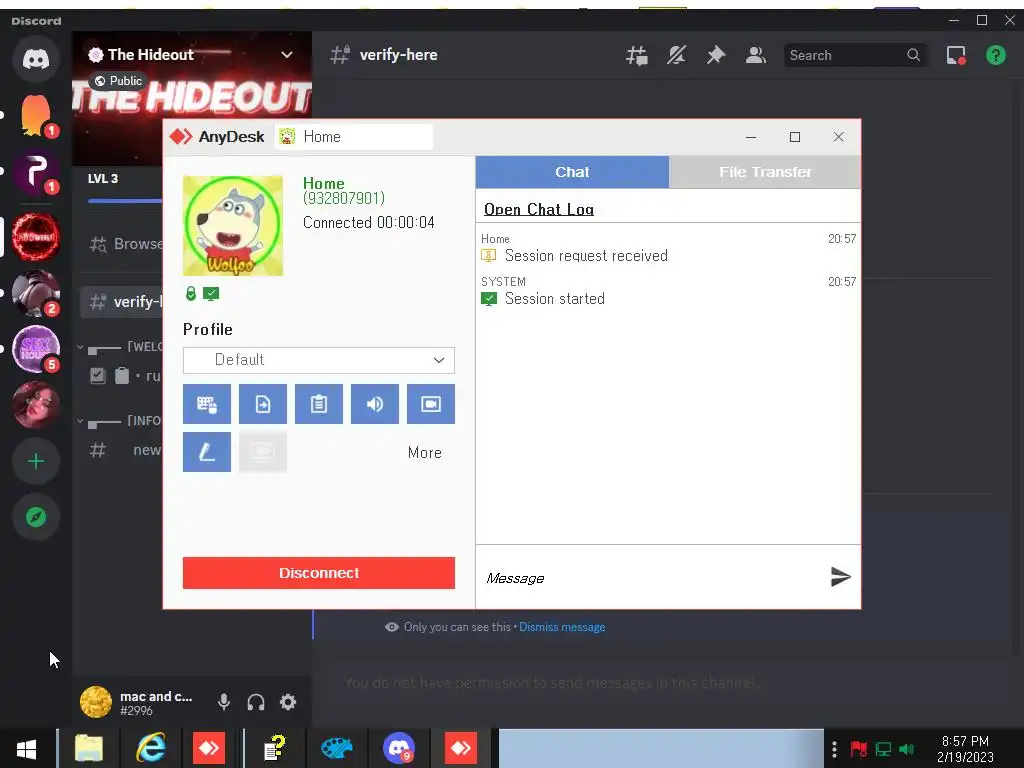
Task: Switch to the Chat tab
Action: pos(572,172)
